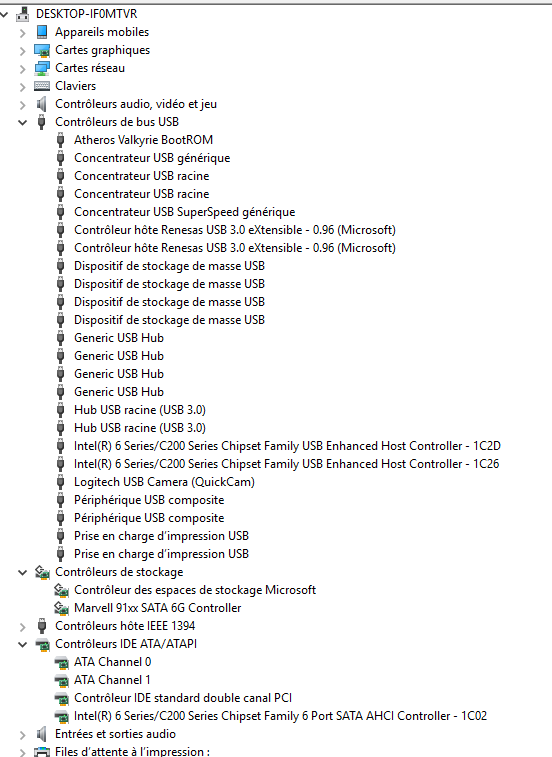Select Contrôleur IDE standard double canal PCI
This screenshot has height=757, width=552.
tap(183, 698)
